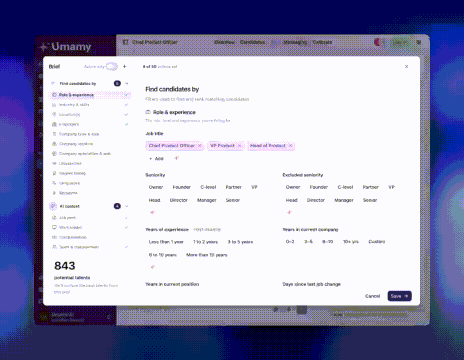This screenshot has height=360, width=464.
Task: Toggle the switch next to Brief header
Action: pyautogui.click(x=112, y=67)
